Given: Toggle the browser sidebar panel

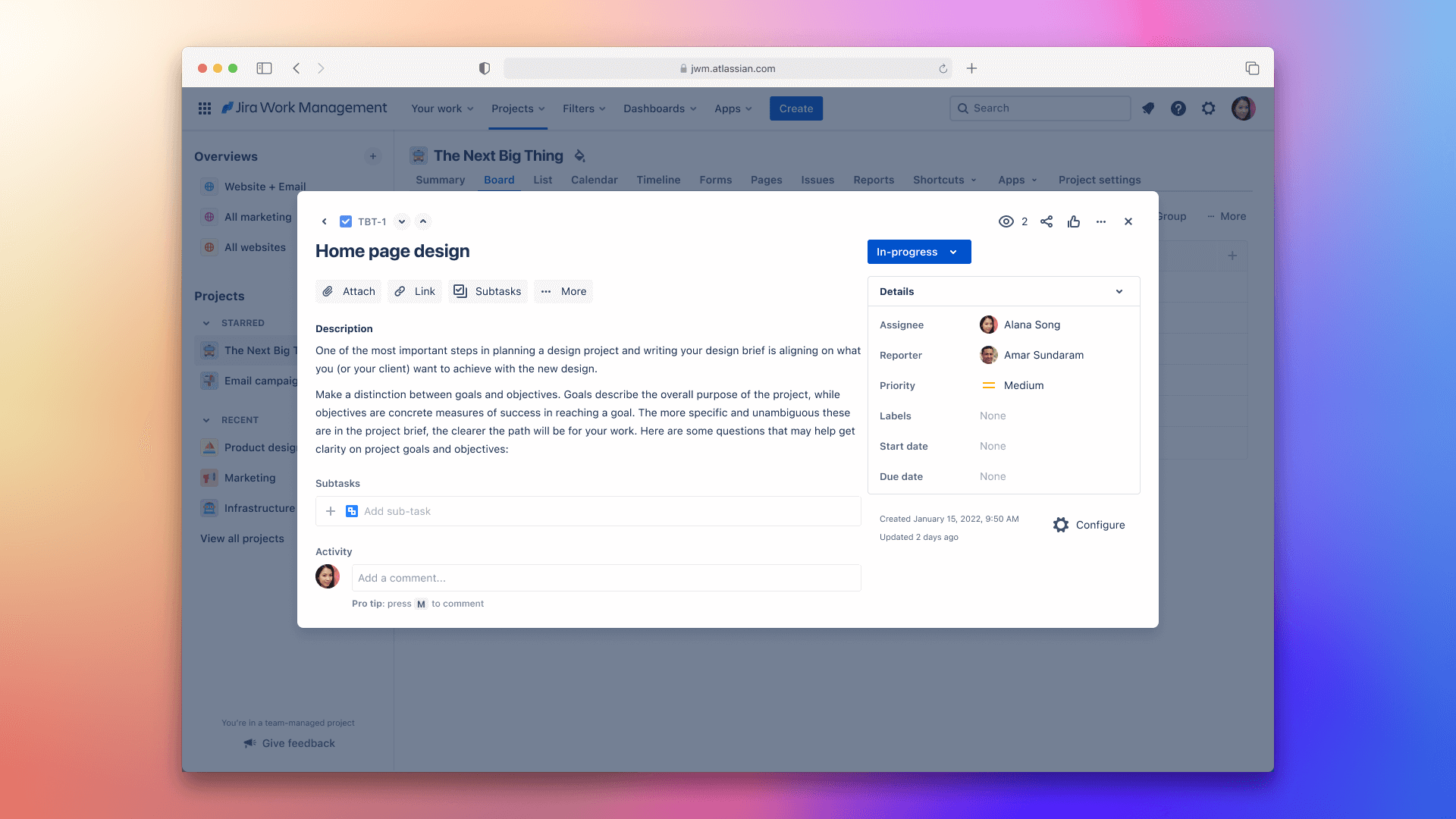Looking at the screenshot, I should point(264,68).
